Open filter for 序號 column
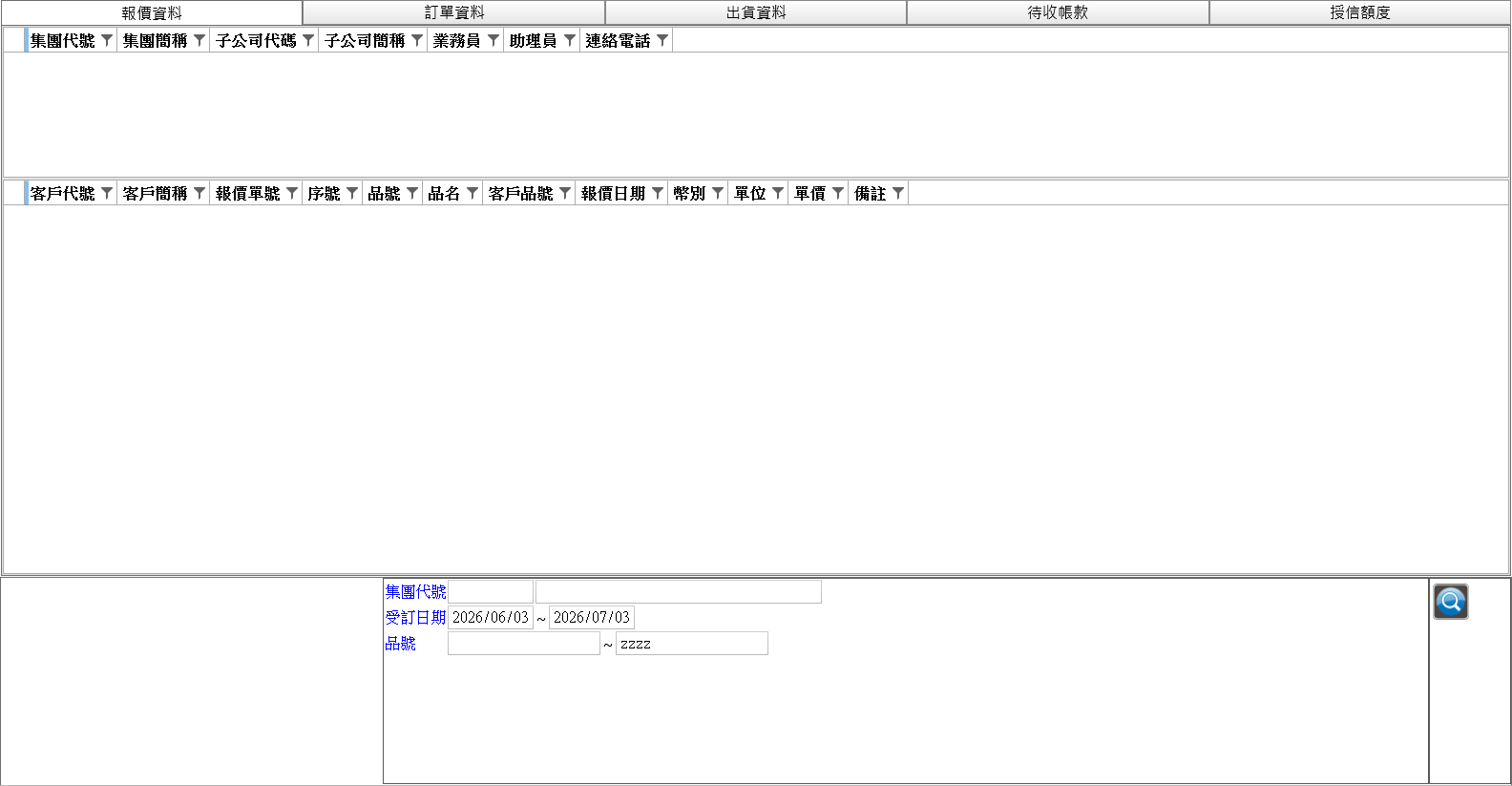 (352, 193)
